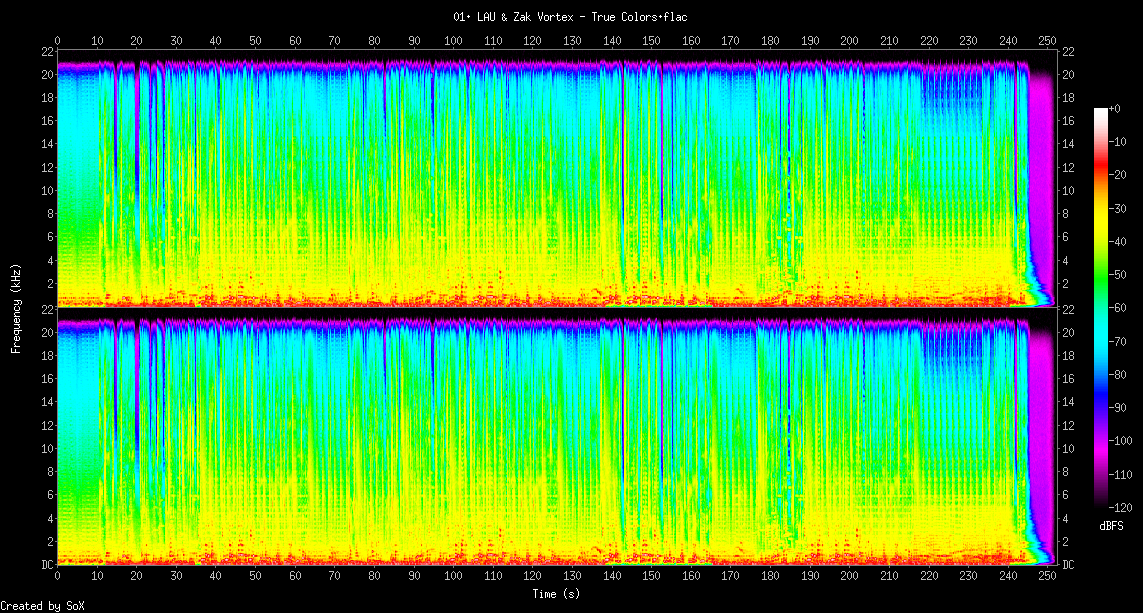The image size is (1143, 613).
Task: Click the 10 kHz tick on upper-left axis
Action: (x=47, y=190)
